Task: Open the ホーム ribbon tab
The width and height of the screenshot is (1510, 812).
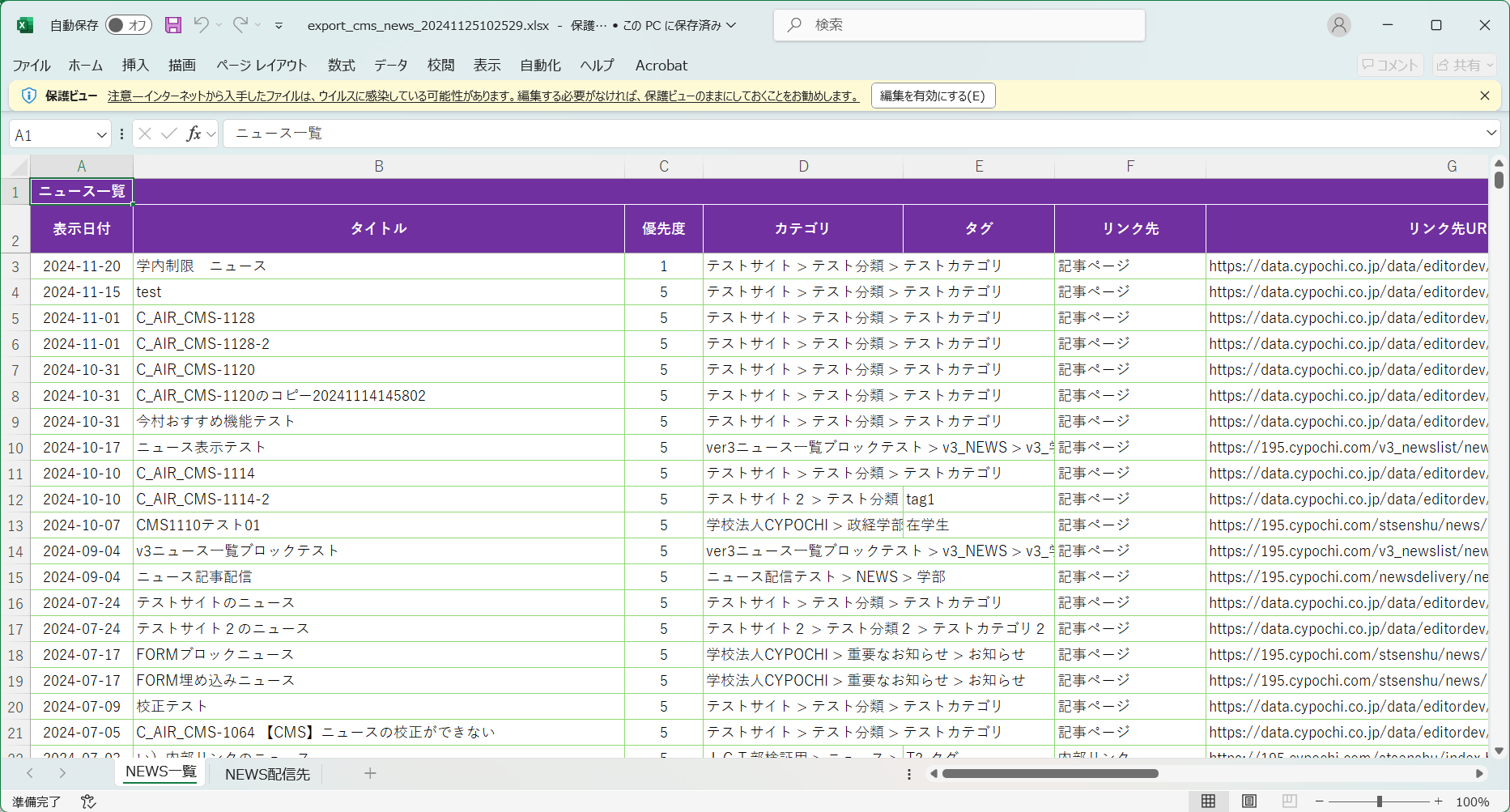Action: (x=85, y=66)
